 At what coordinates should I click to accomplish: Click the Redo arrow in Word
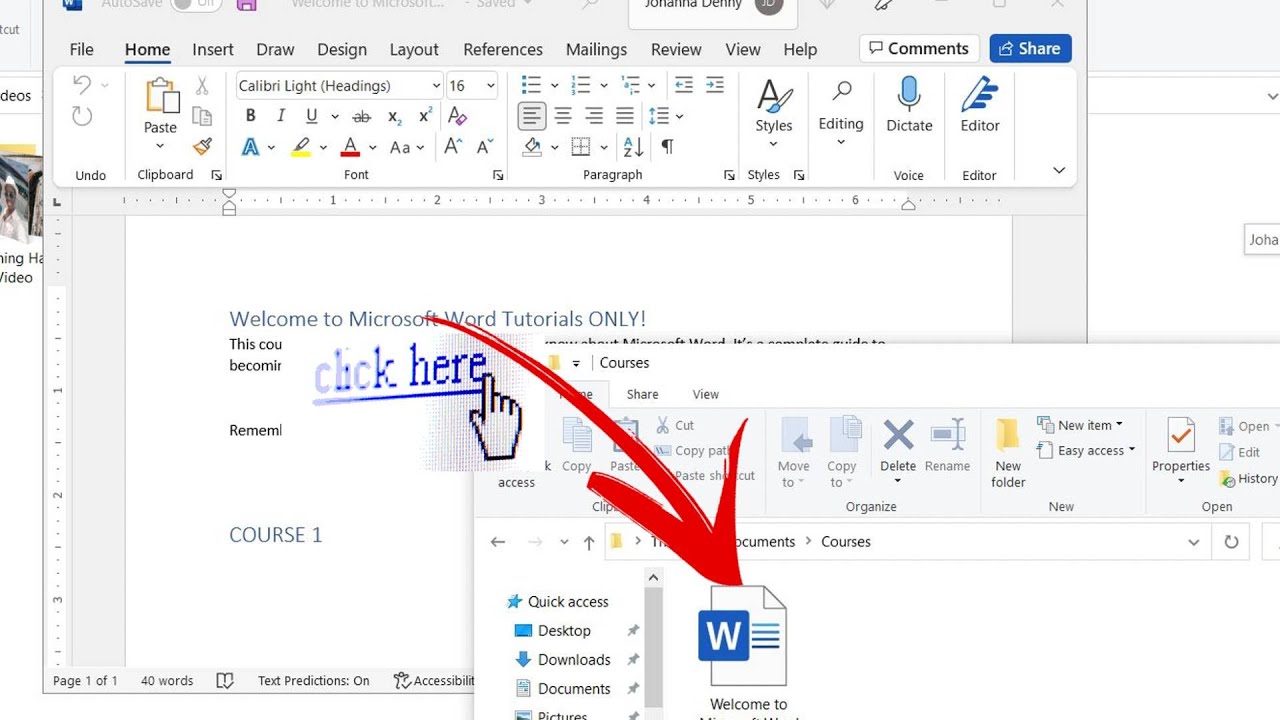(82, 116)
